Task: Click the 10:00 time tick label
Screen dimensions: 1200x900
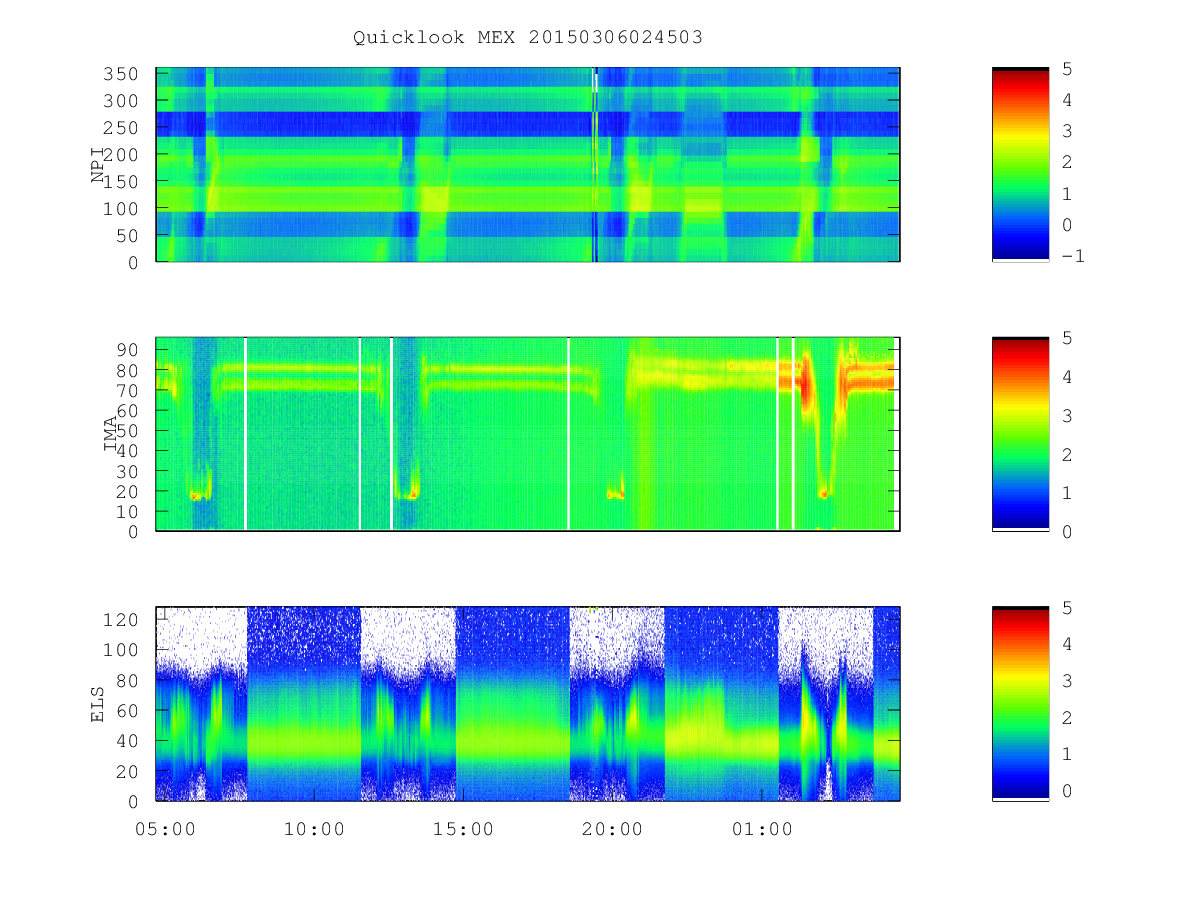Action: click(314, 829)
